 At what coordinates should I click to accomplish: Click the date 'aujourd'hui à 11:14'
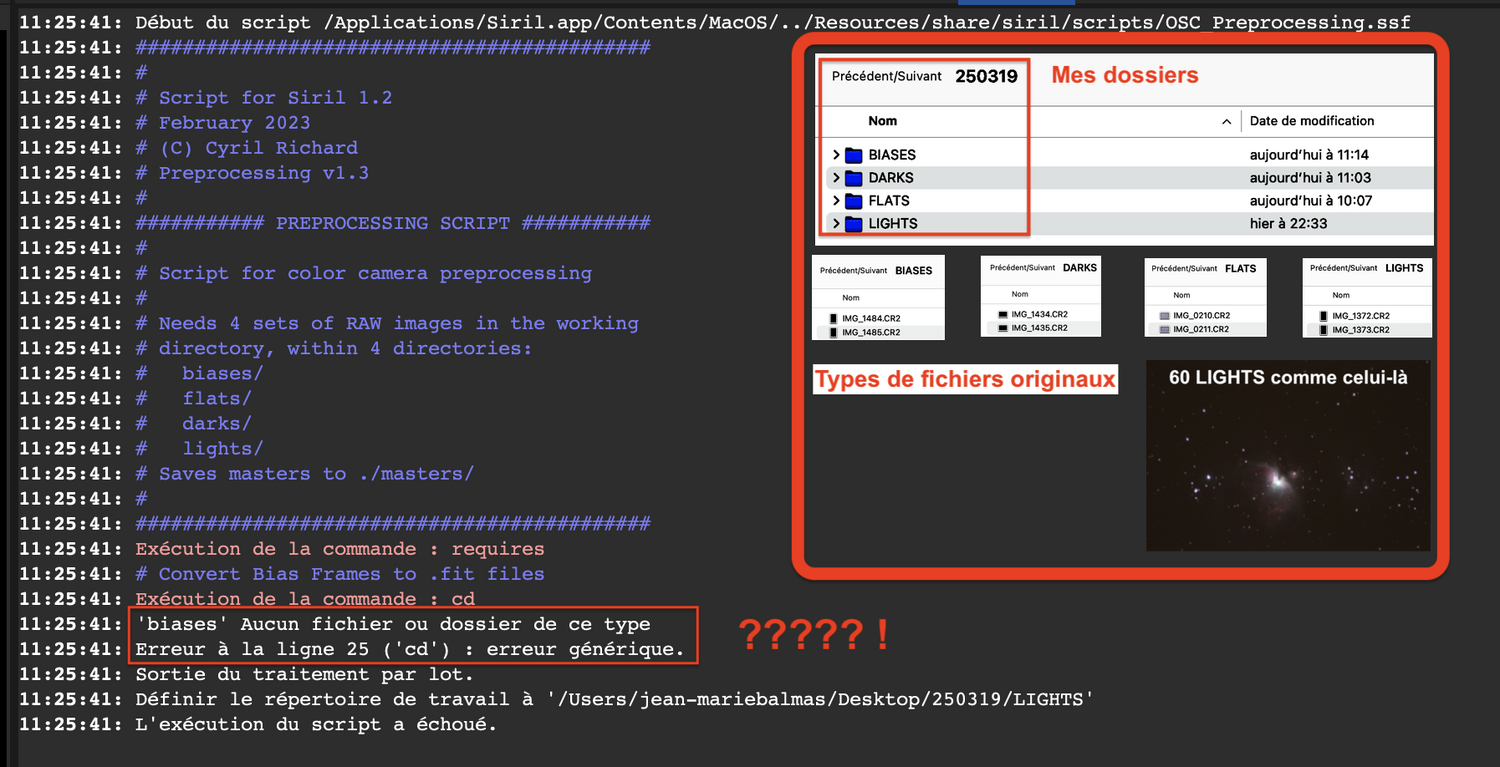(x=1310, y=155)
